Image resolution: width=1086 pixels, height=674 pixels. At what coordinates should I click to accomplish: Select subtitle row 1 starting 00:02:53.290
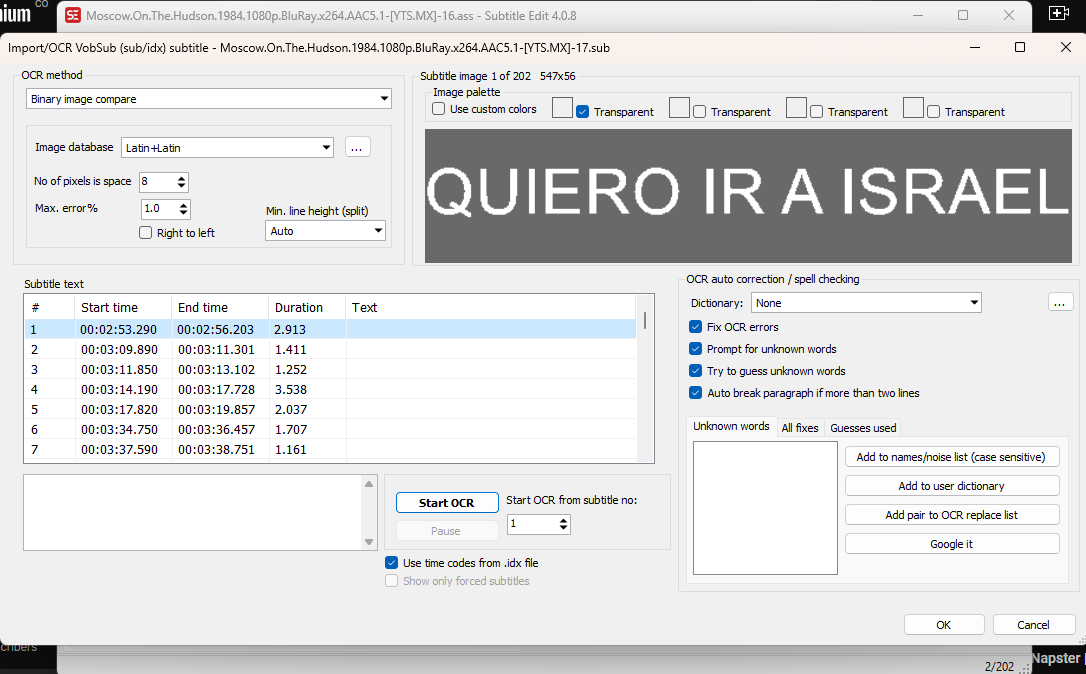tap(330, 329)
